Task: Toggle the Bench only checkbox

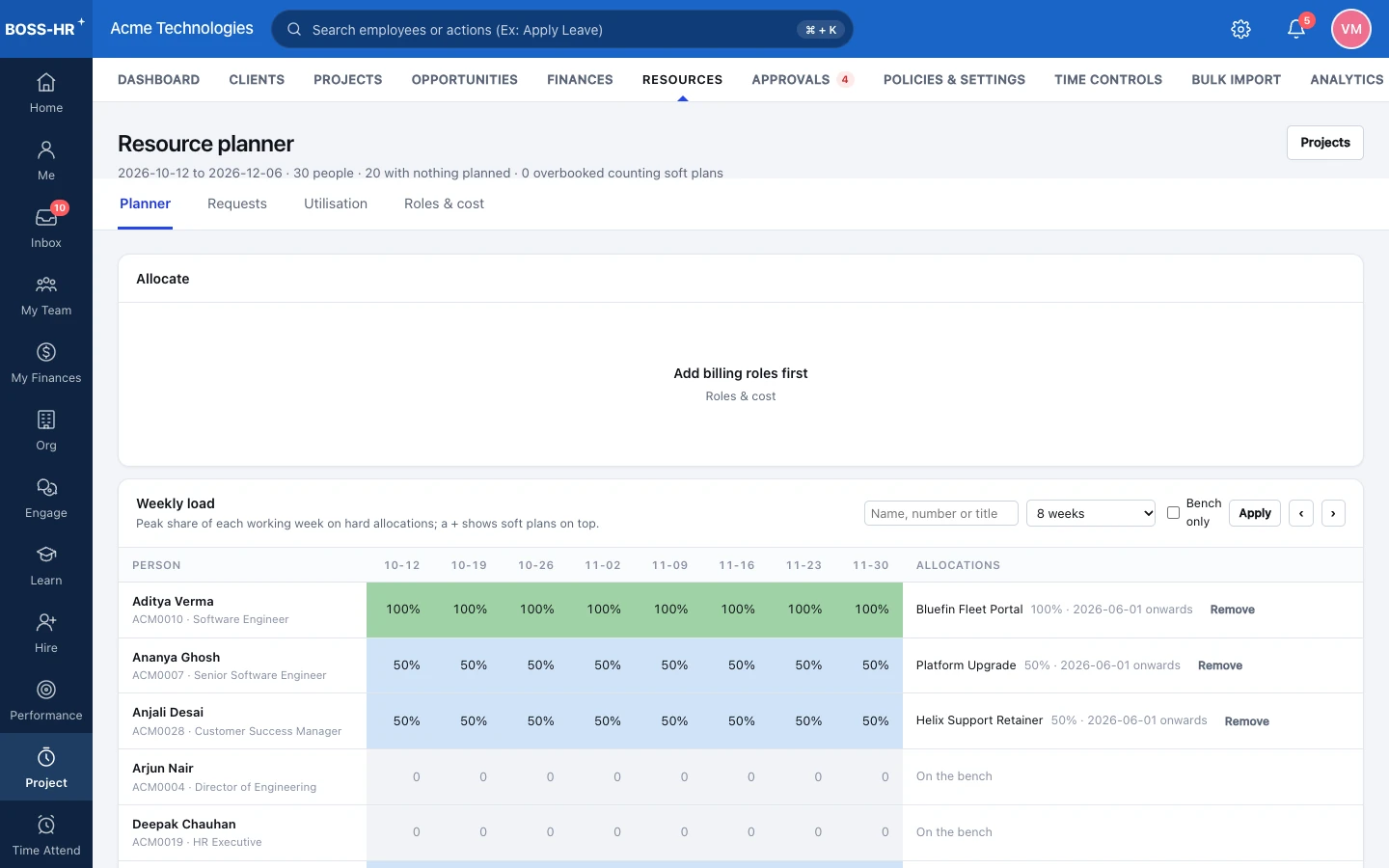Action: click(x=1173, y=513)
